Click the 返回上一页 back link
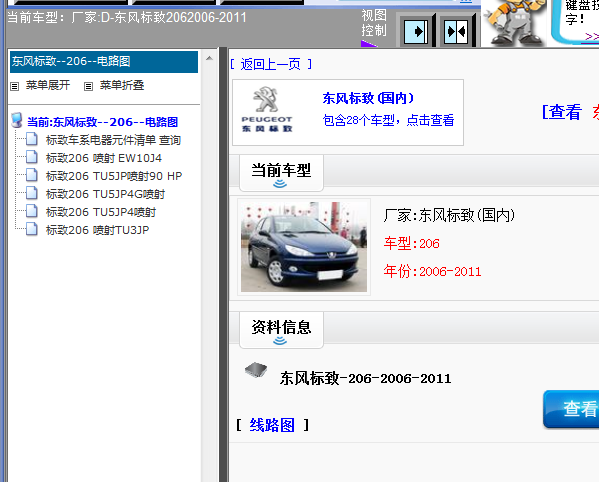The width and height of the screenshot is (599, 482). point(271,64)
